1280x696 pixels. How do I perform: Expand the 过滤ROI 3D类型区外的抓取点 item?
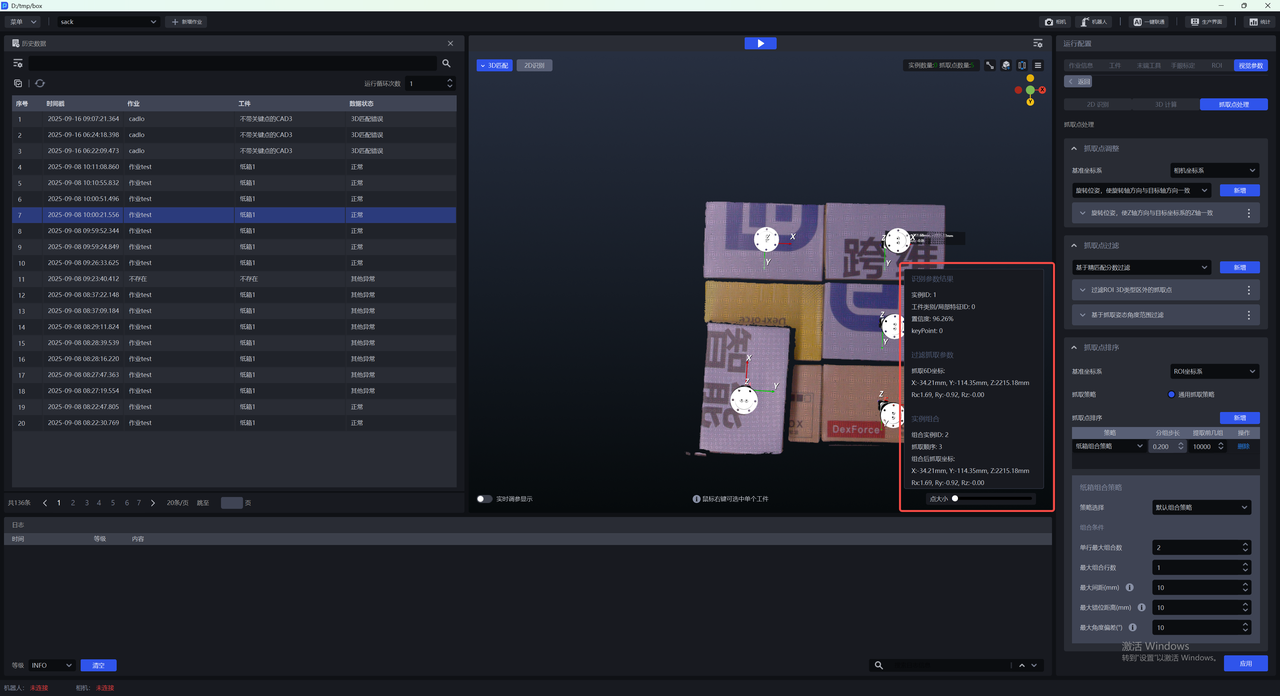click(1083, 290)
